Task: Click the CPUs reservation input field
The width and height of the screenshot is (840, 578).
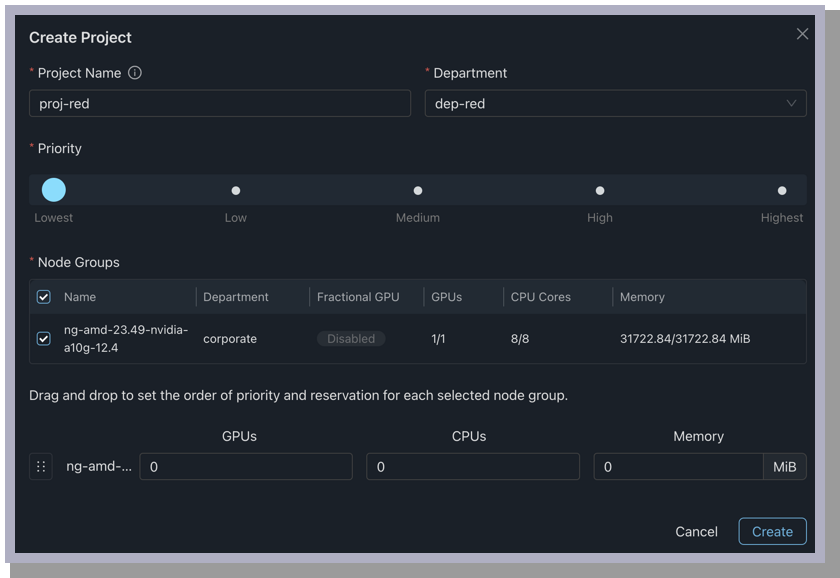Action: coord(472,467)
